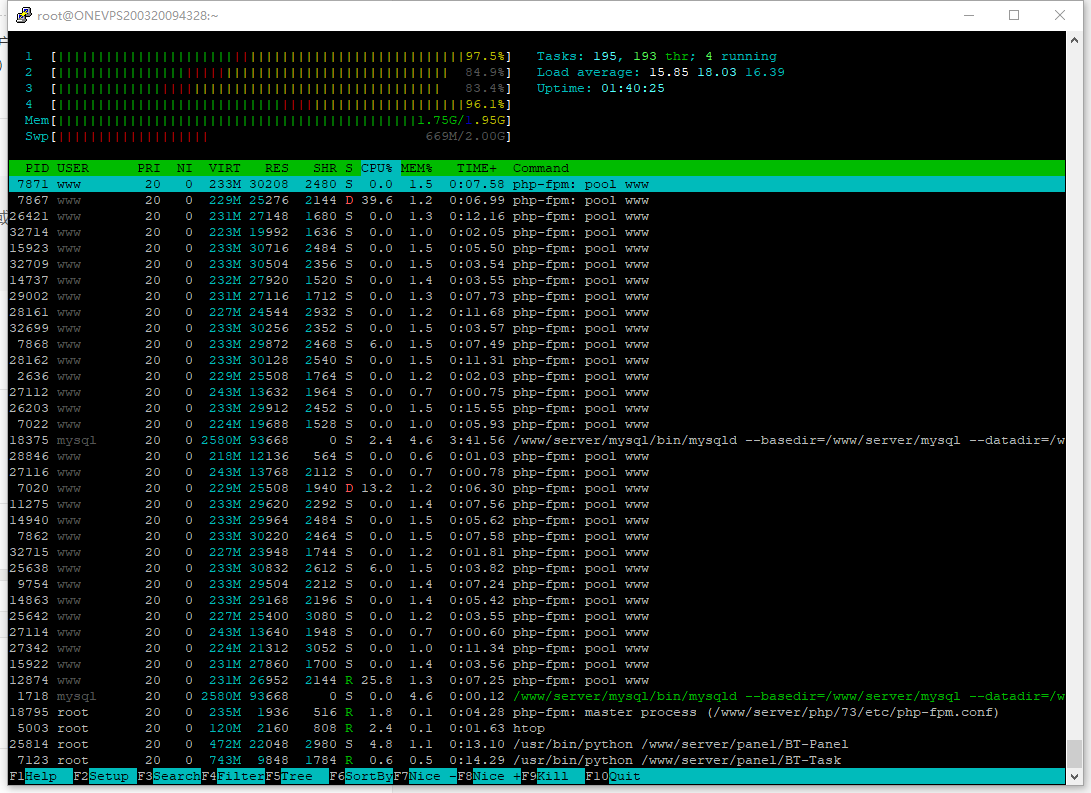Viewport: 1091px width, 793px height.
Task: Click the Load average readout
Action: pos(660,72)
